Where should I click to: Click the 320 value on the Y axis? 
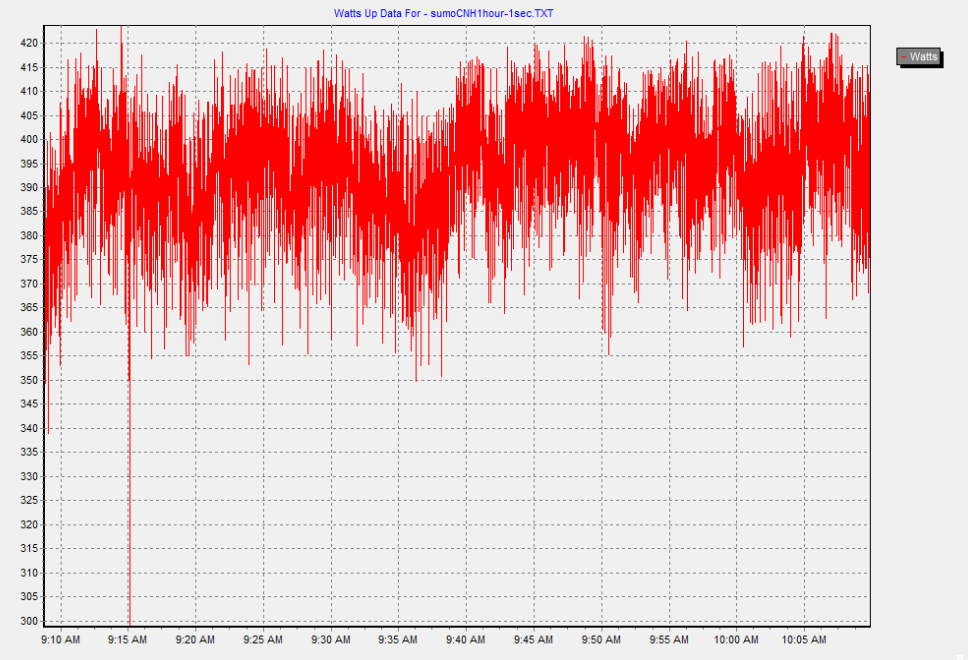(x=29, y=525)
